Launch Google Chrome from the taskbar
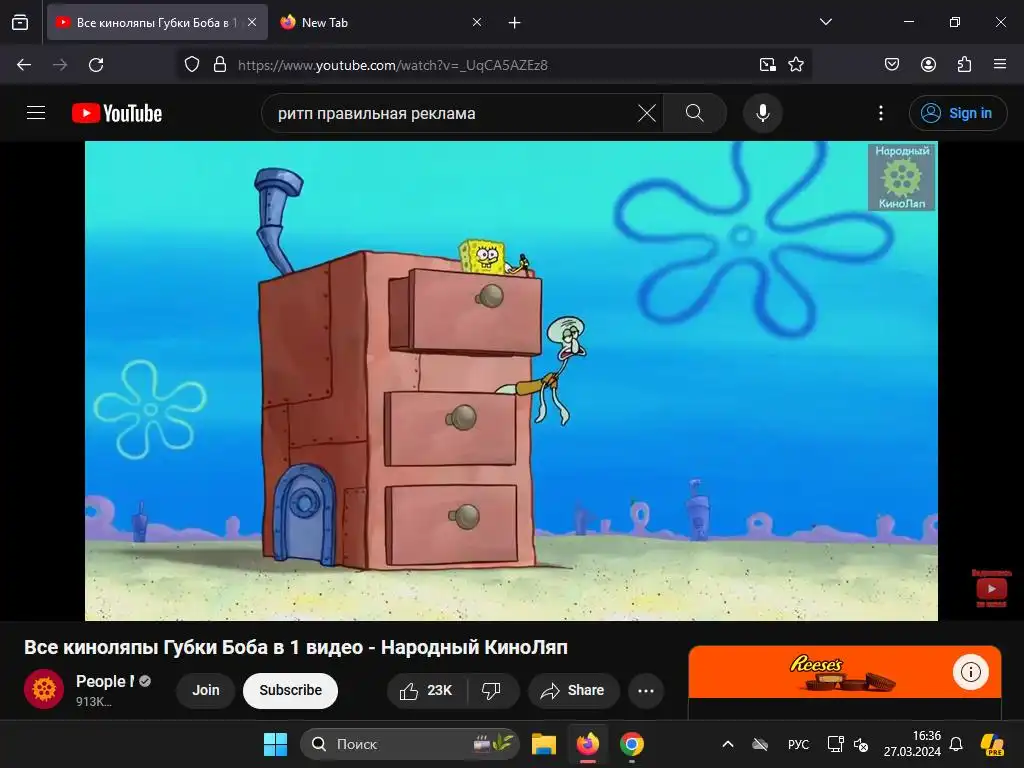 click(632, 744)
